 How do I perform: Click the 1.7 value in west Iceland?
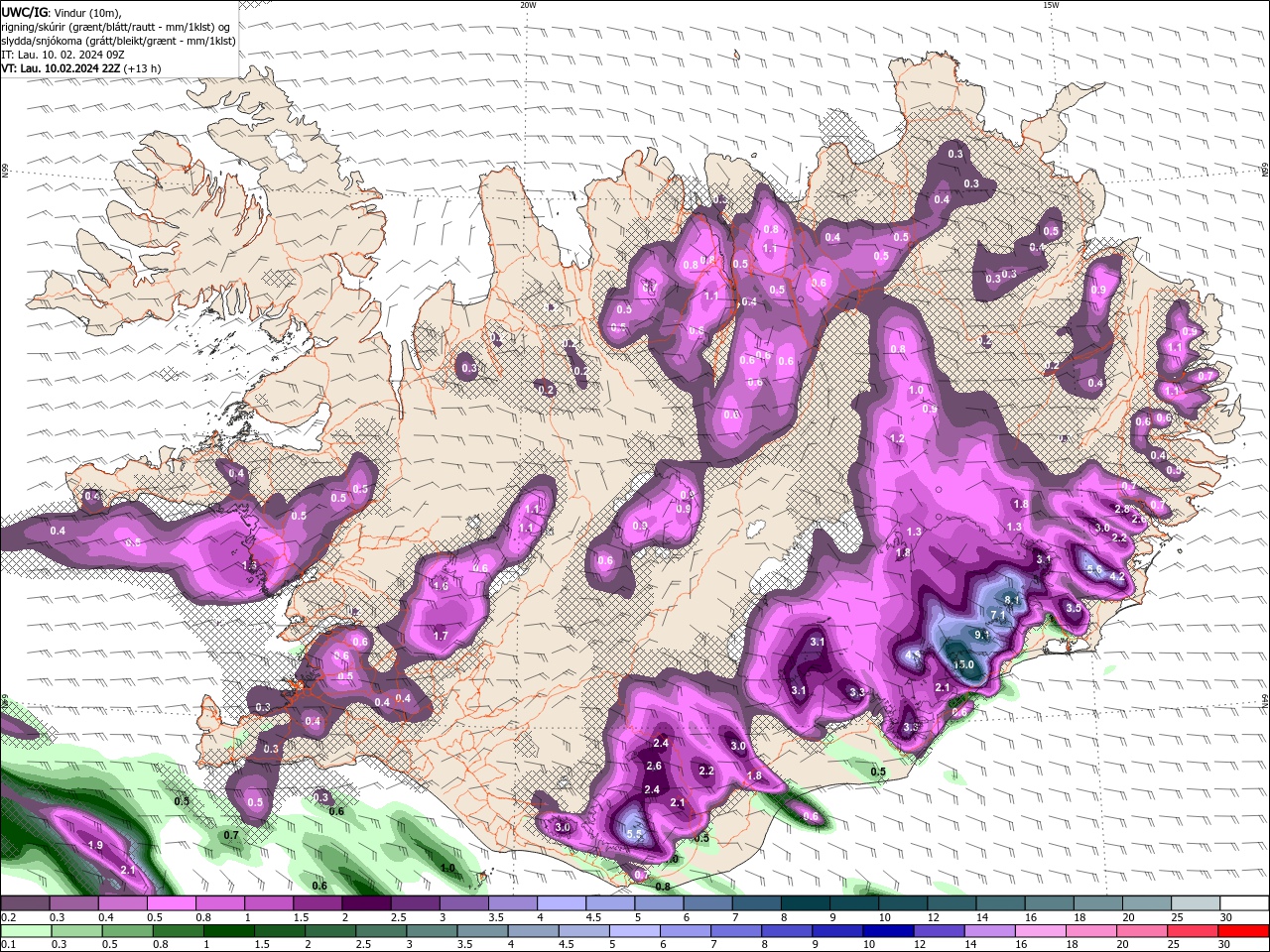pyautogui.click(x=441, y=636)
